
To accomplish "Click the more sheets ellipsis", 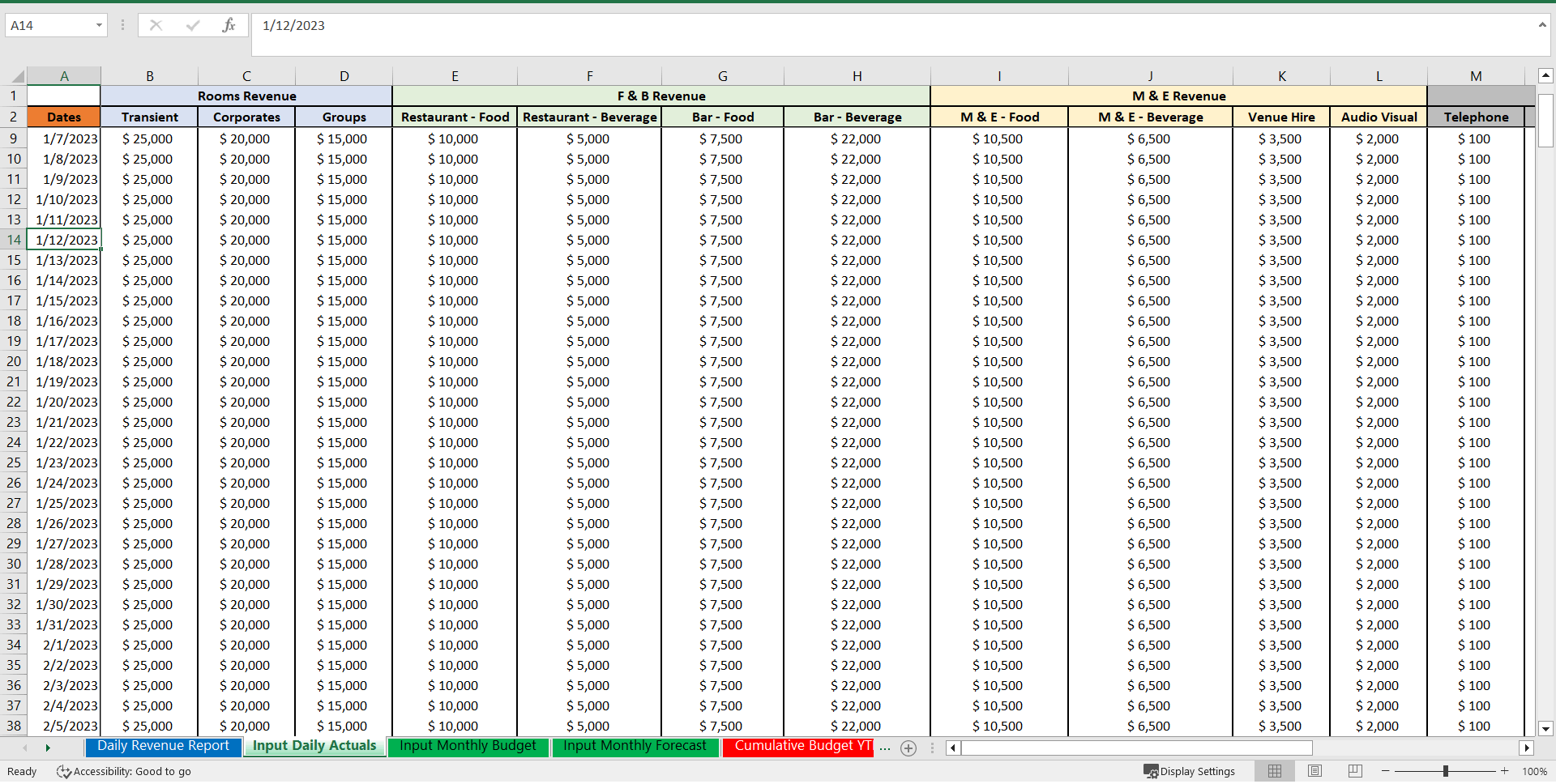I will click(885, 748).
